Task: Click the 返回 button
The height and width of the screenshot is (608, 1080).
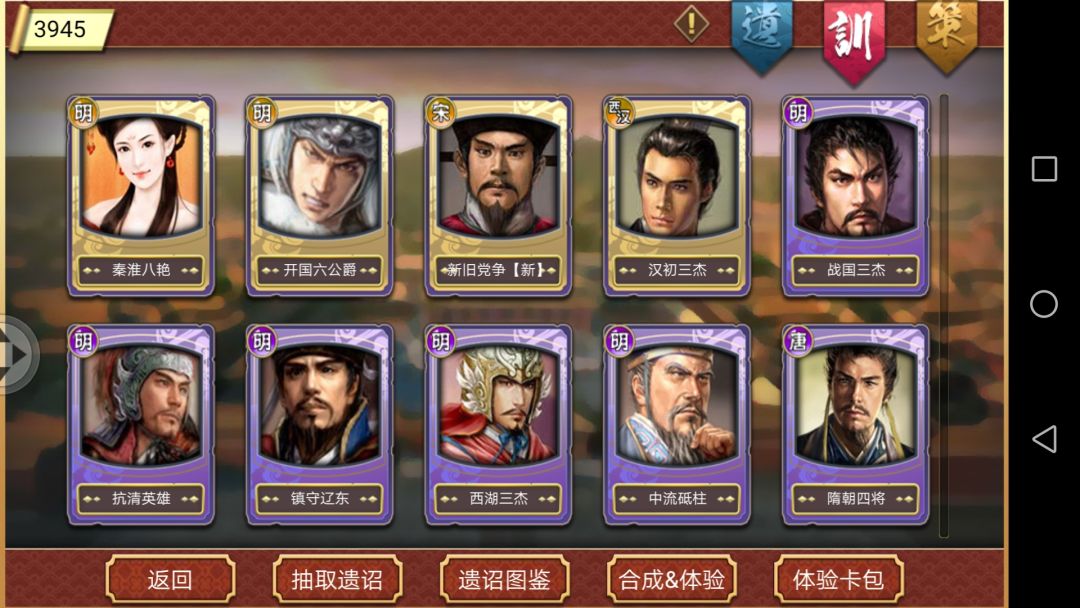Action: click(x=170, y=579)
